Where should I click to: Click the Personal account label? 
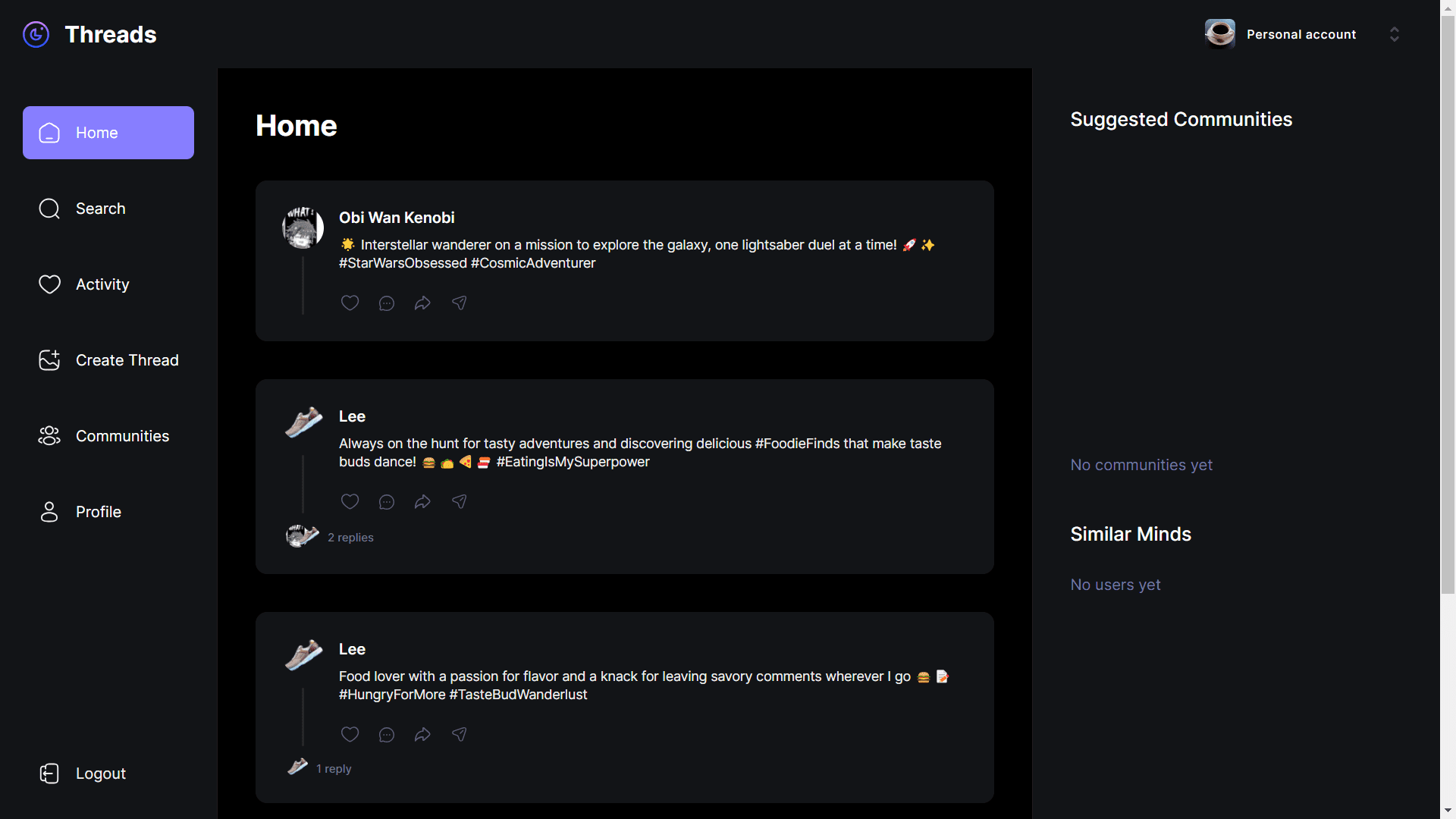click(x=1301, y=34)
